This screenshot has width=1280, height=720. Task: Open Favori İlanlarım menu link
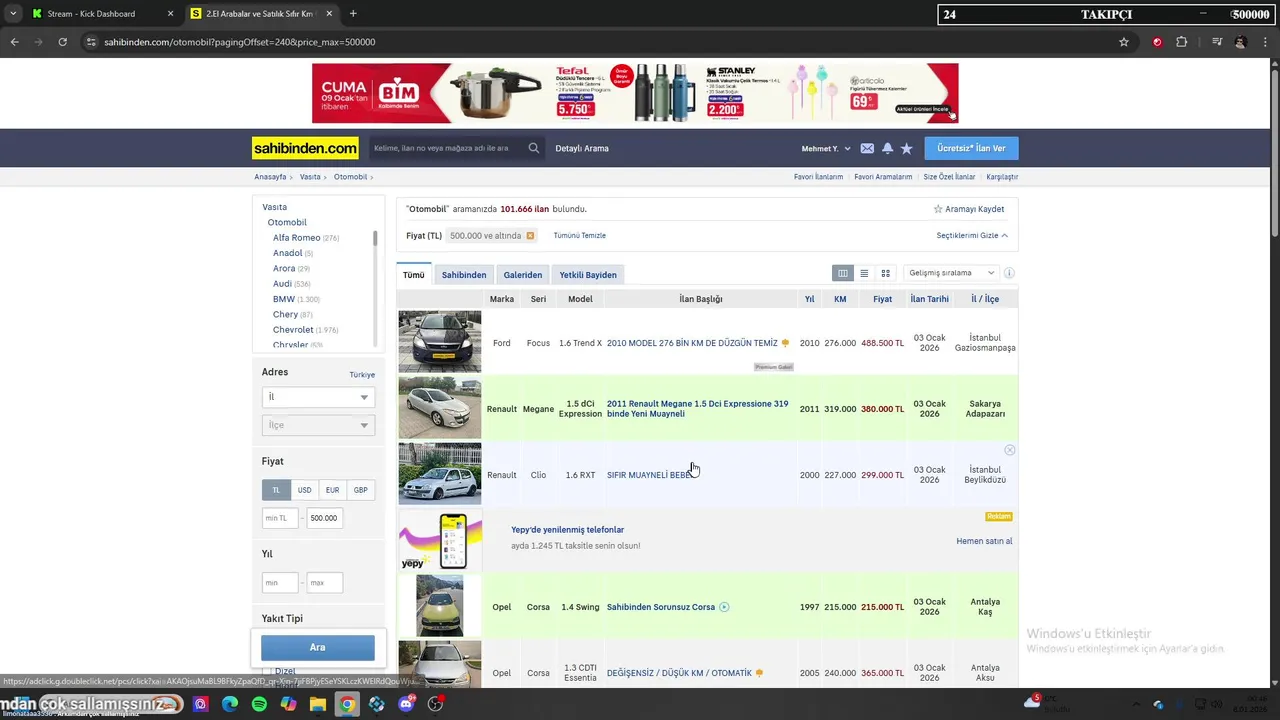(818, 177)
